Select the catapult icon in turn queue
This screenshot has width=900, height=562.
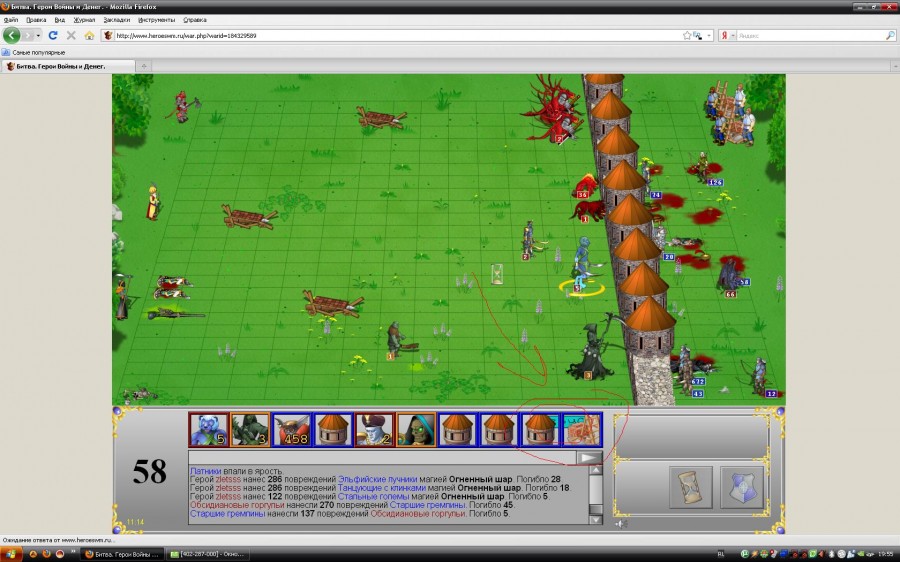coord(581,430)
